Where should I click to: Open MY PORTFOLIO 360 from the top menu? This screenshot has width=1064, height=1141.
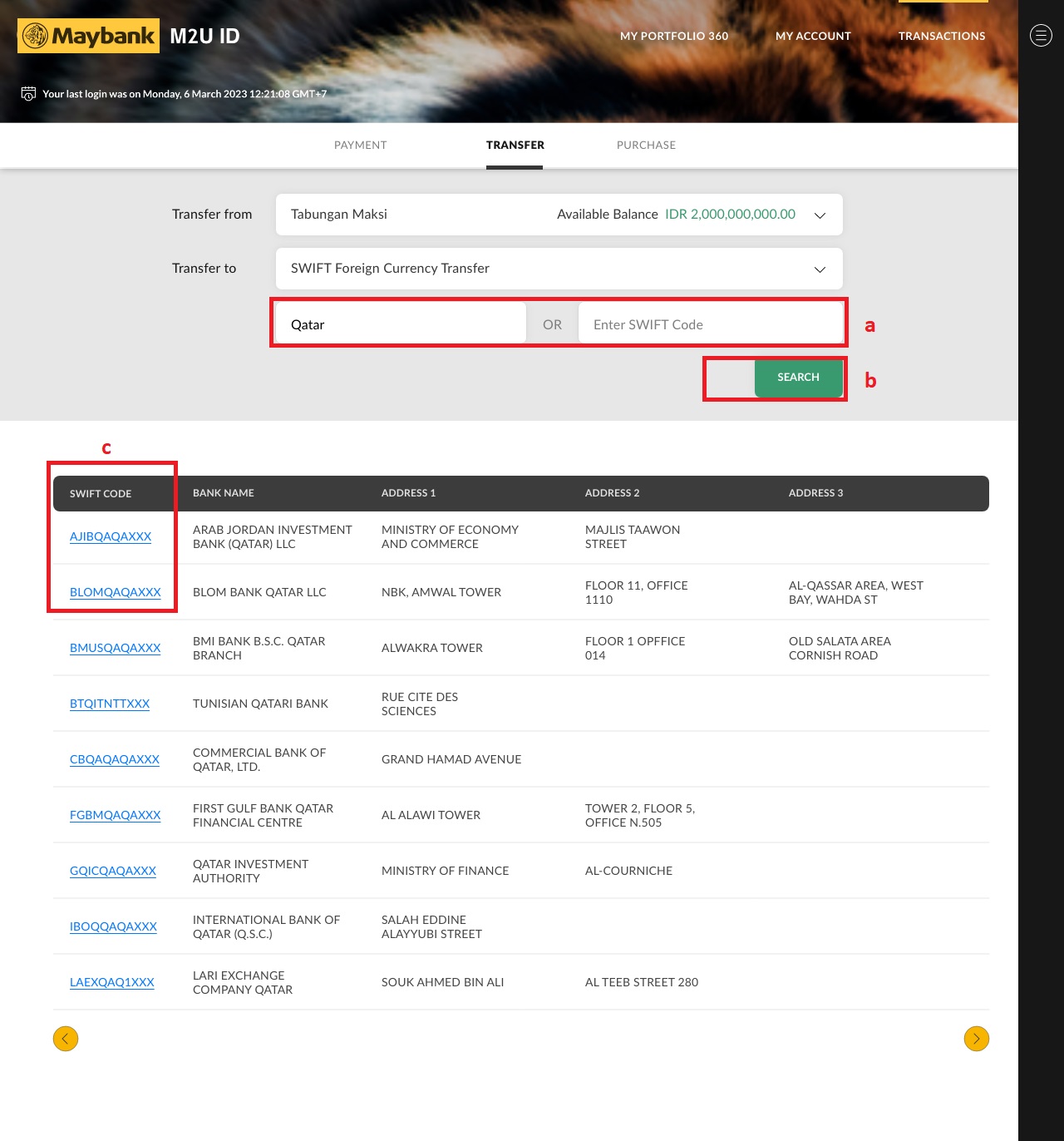pyautogui.click(x=674, y=36)
